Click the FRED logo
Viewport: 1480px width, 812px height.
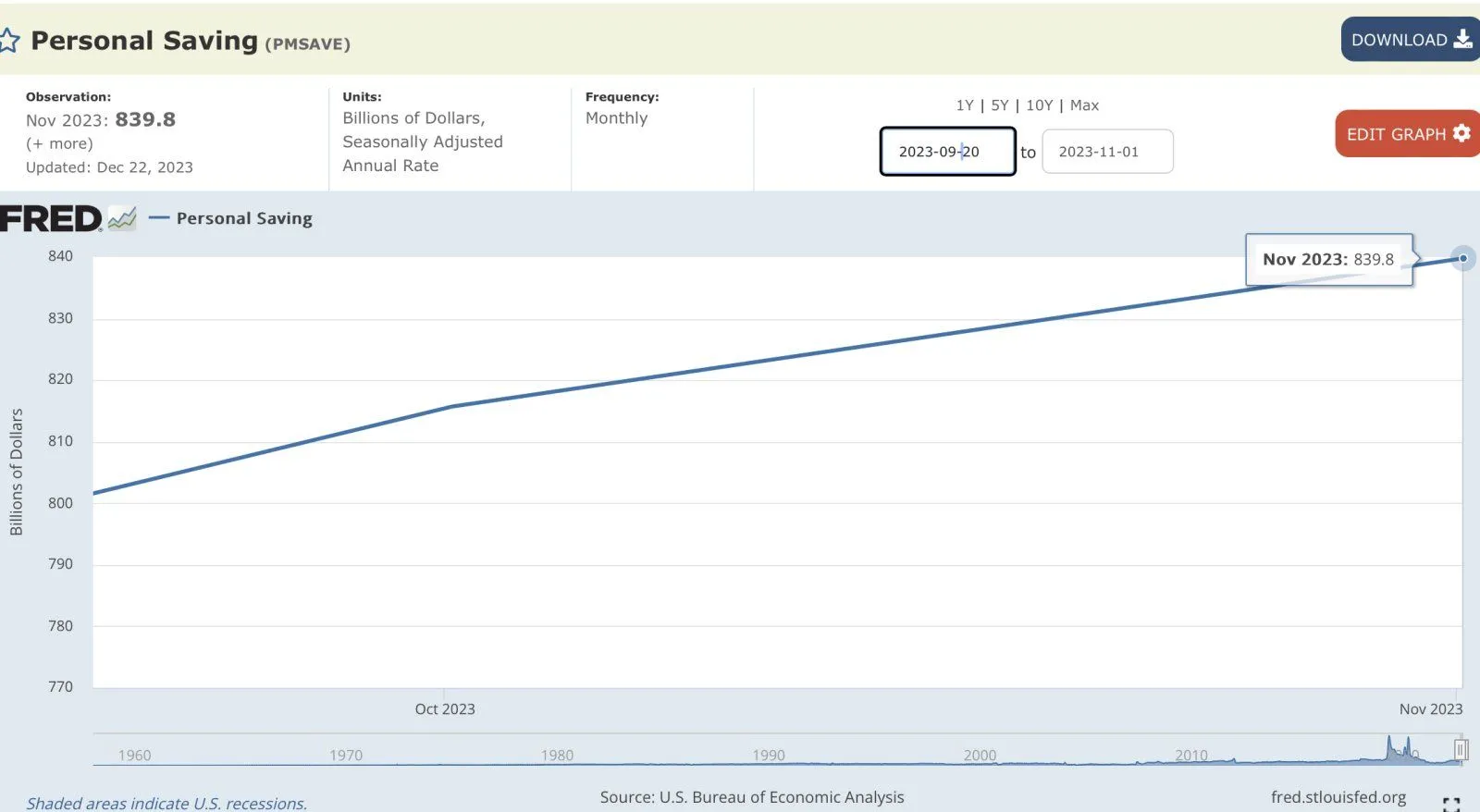point(51,219)
